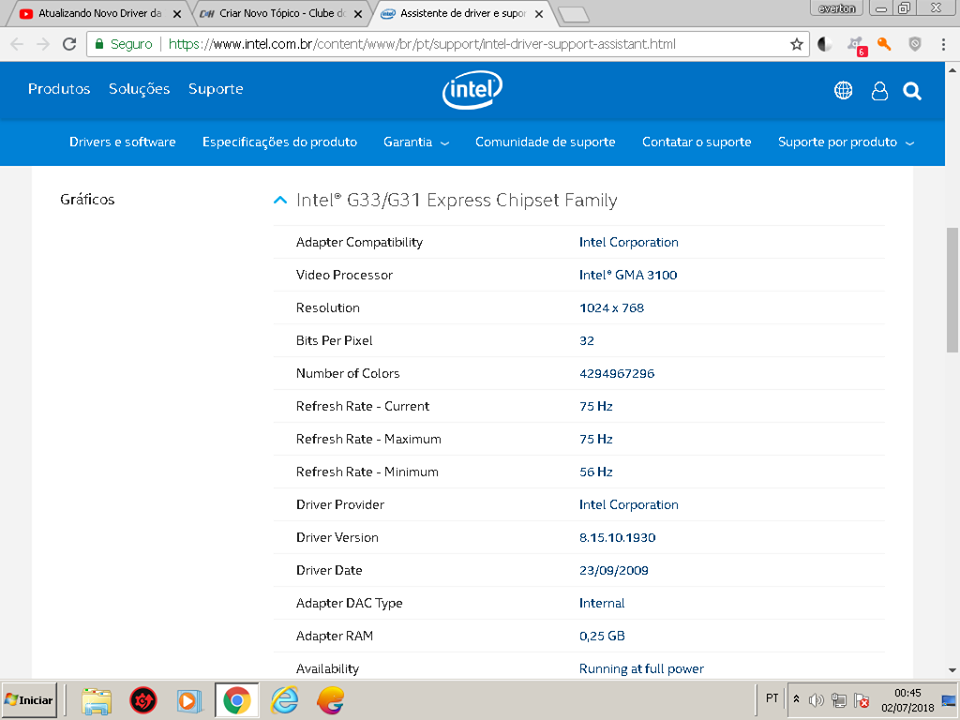Select the driver version 8.15.10.1930
Image resolution: width=960 pixels, height=720 pixels.
(617, 538)
